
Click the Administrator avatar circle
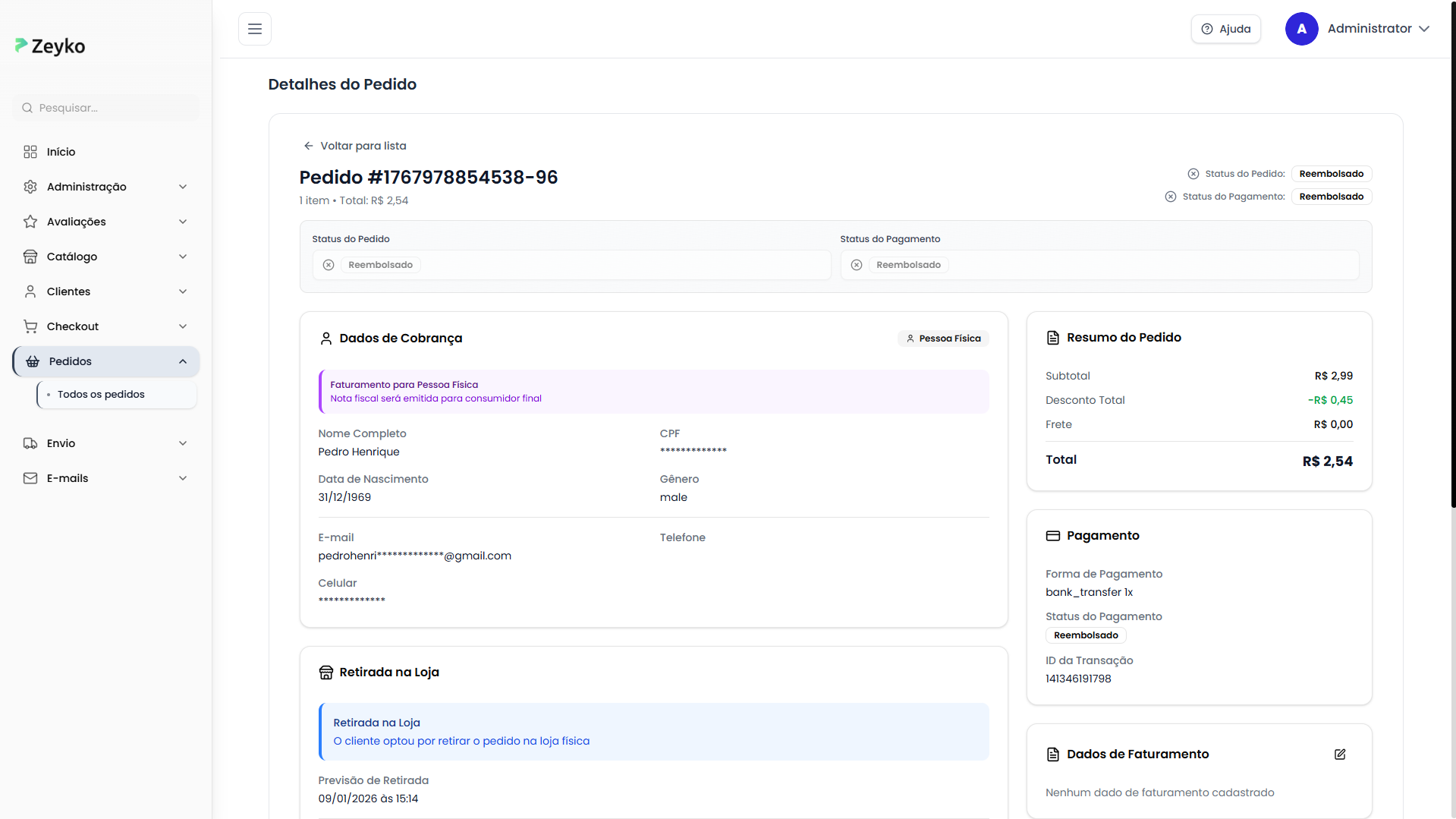pyautogui.click(x=1301, y=29)
